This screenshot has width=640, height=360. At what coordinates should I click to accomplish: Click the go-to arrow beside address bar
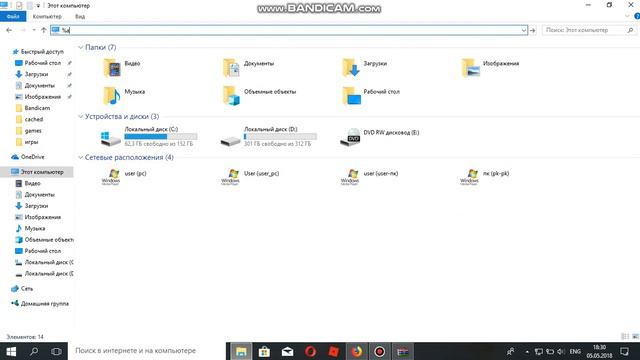click(533, 30)
